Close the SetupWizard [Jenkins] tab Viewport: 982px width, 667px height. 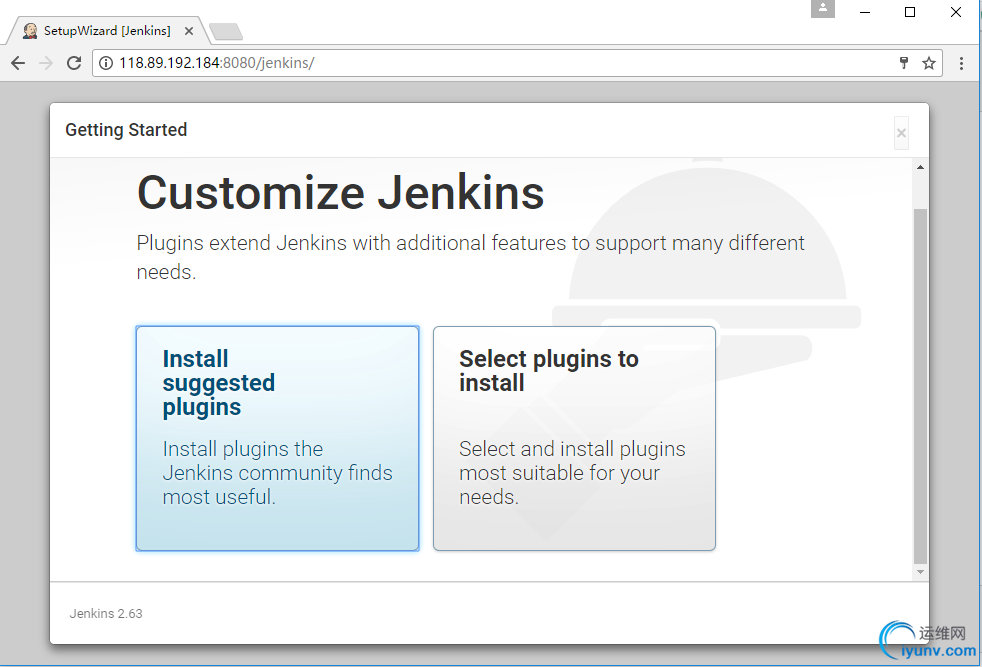point(189,31)
